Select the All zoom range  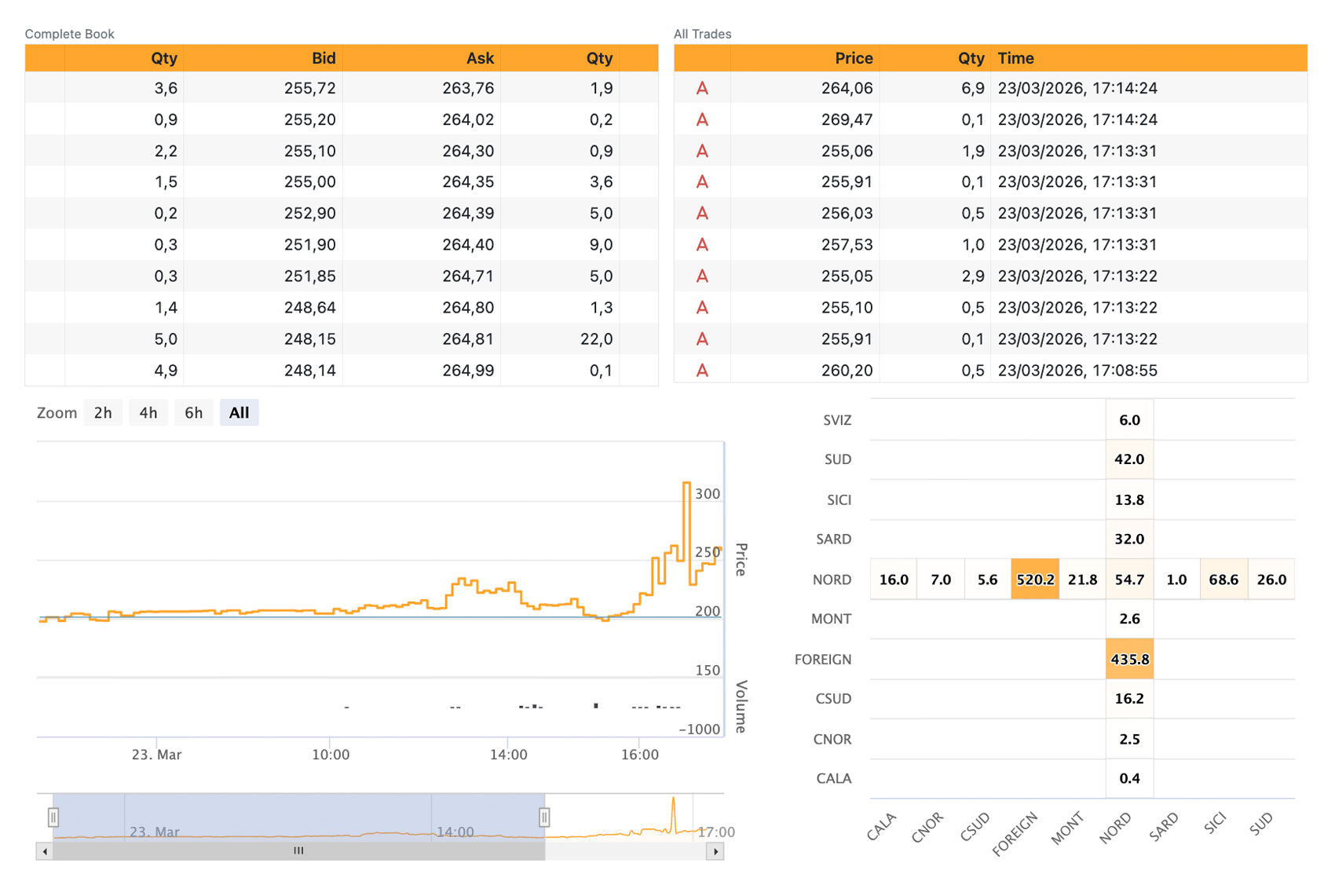pyautogui.click(x=239, y=413)
